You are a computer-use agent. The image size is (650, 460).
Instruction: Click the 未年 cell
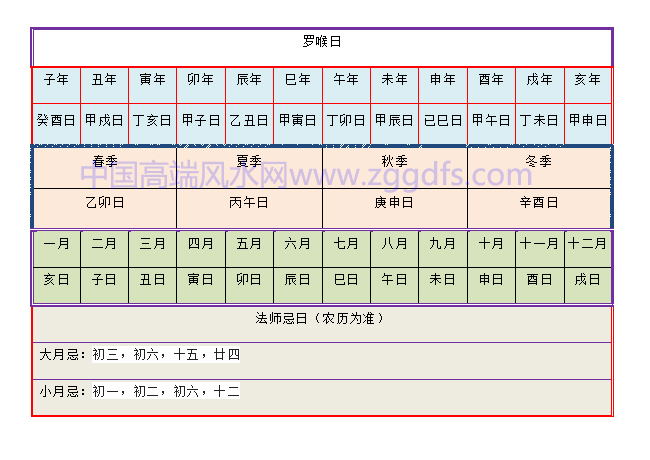(x=395, y=85)
